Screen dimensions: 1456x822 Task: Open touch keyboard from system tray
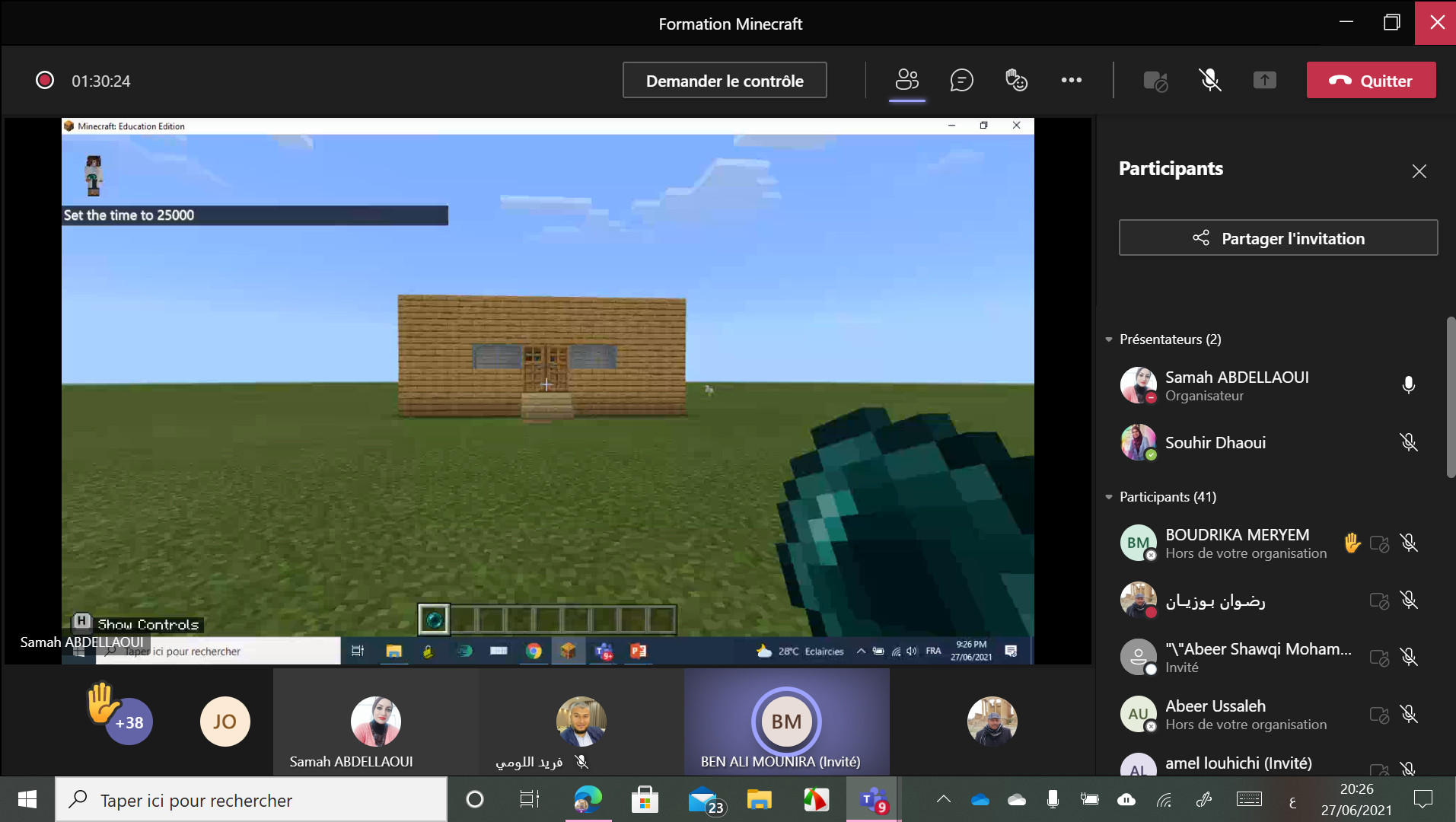pos(1249,799)
